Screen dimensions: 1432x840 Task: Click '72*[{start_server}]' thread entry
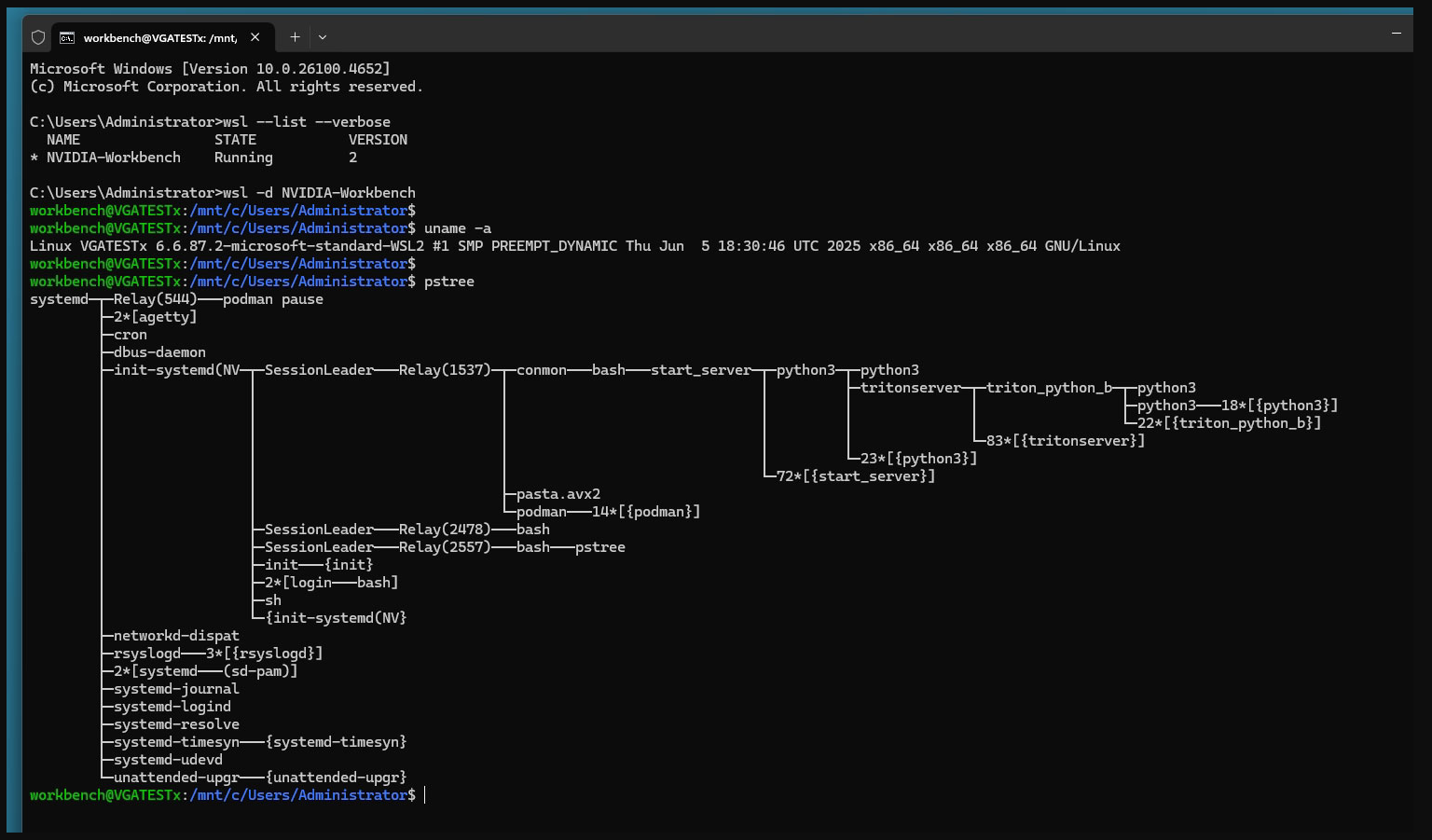[856, 476]
